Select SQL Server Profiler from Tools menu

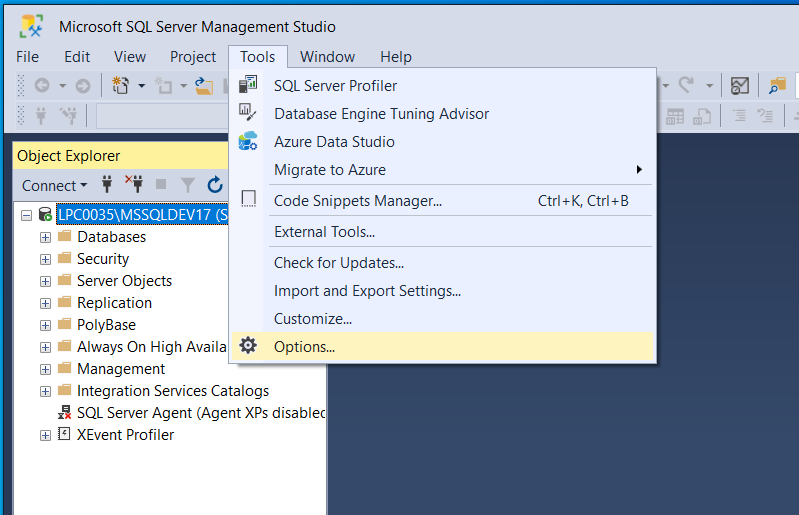(x=335, y=86)
